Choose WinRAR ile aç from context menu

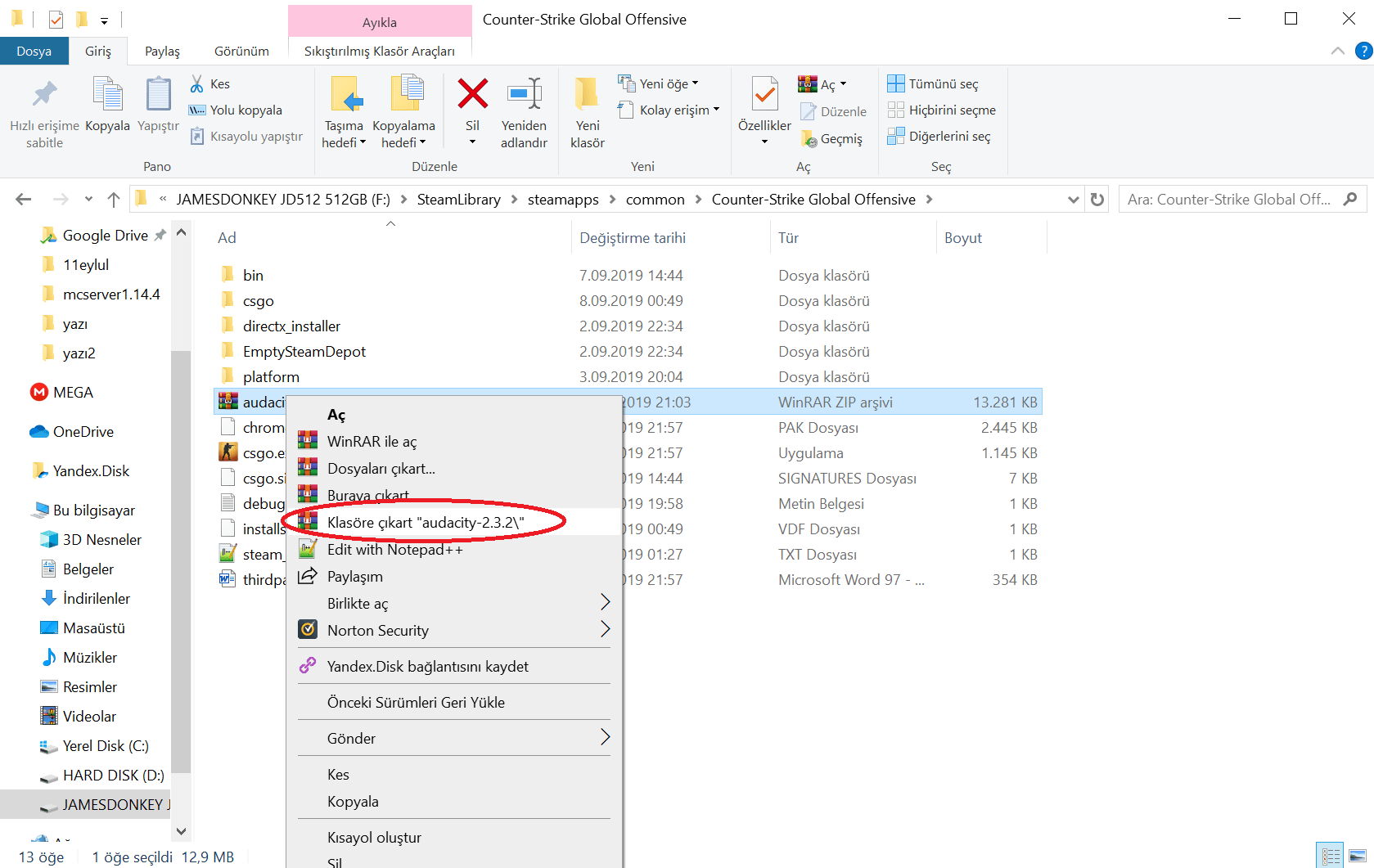(372, 441)
